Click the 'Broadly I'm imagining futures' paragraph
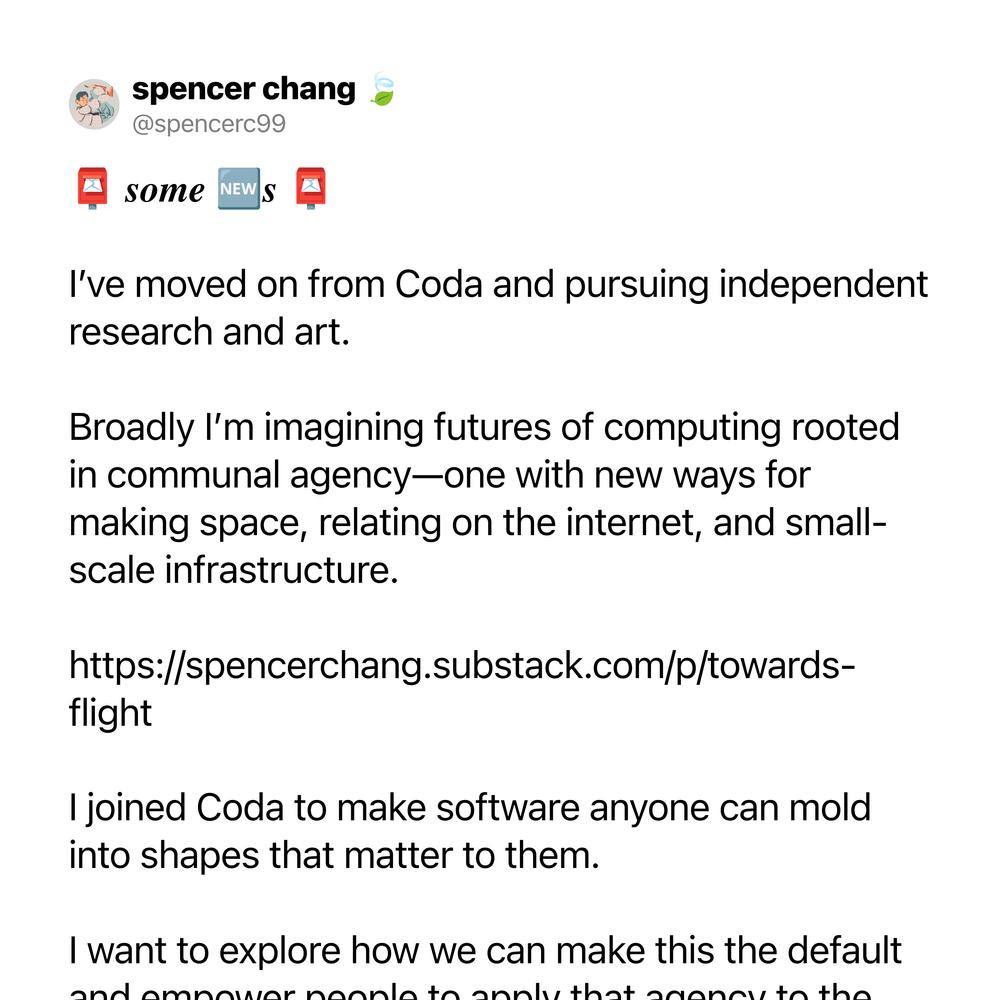This screenshot has width=1000, height=1000. coord(484,498)
